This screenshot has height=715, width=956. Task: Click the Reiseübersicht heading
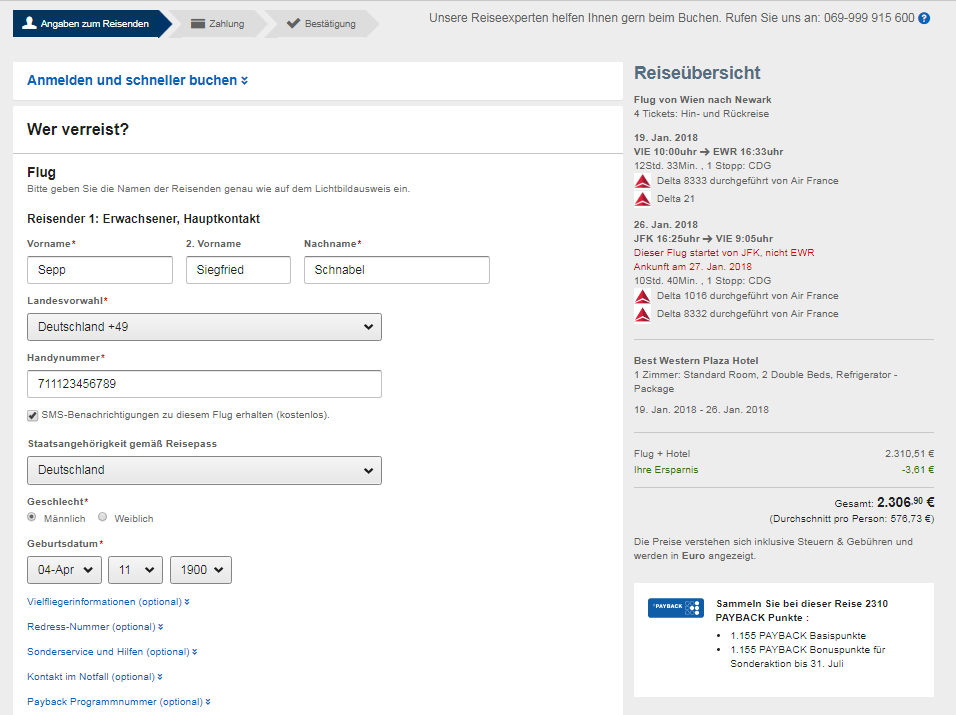click(x=697, y=73)
